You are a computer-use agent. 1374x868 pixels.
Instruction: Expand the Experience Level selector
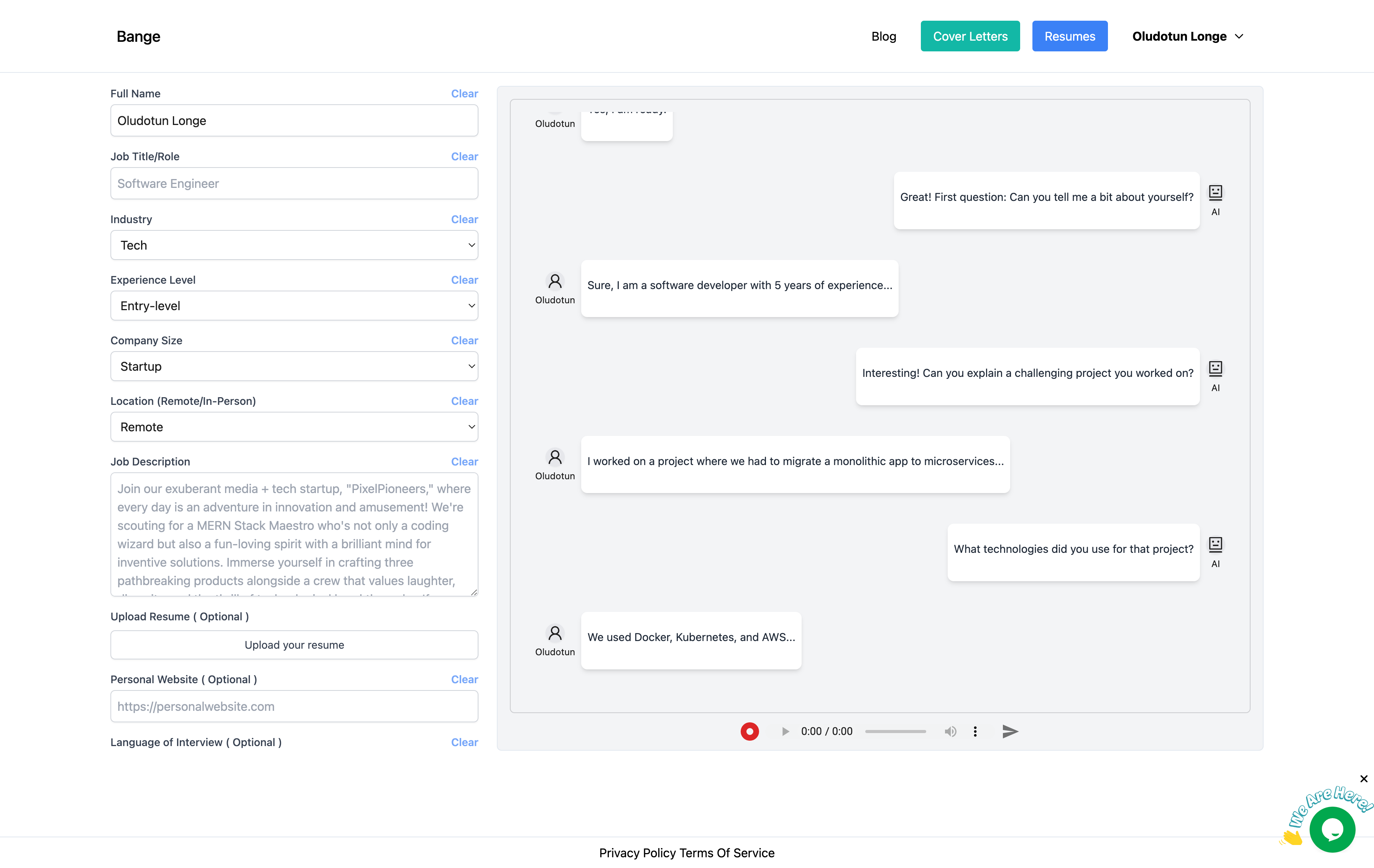[x=294, y=305]
